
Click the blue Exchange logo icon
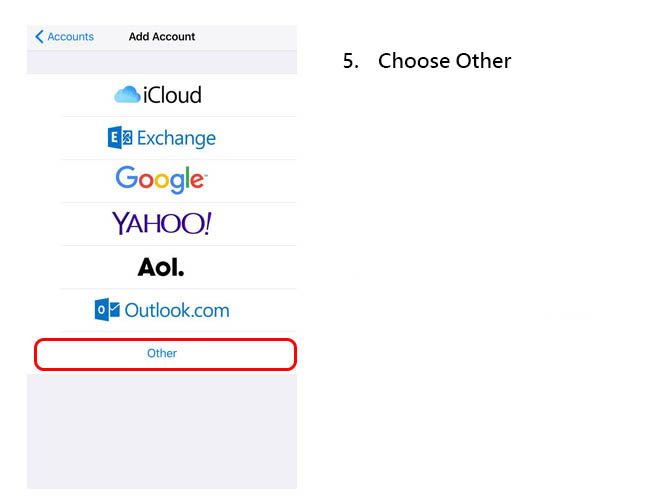click(x=120, y=137)
